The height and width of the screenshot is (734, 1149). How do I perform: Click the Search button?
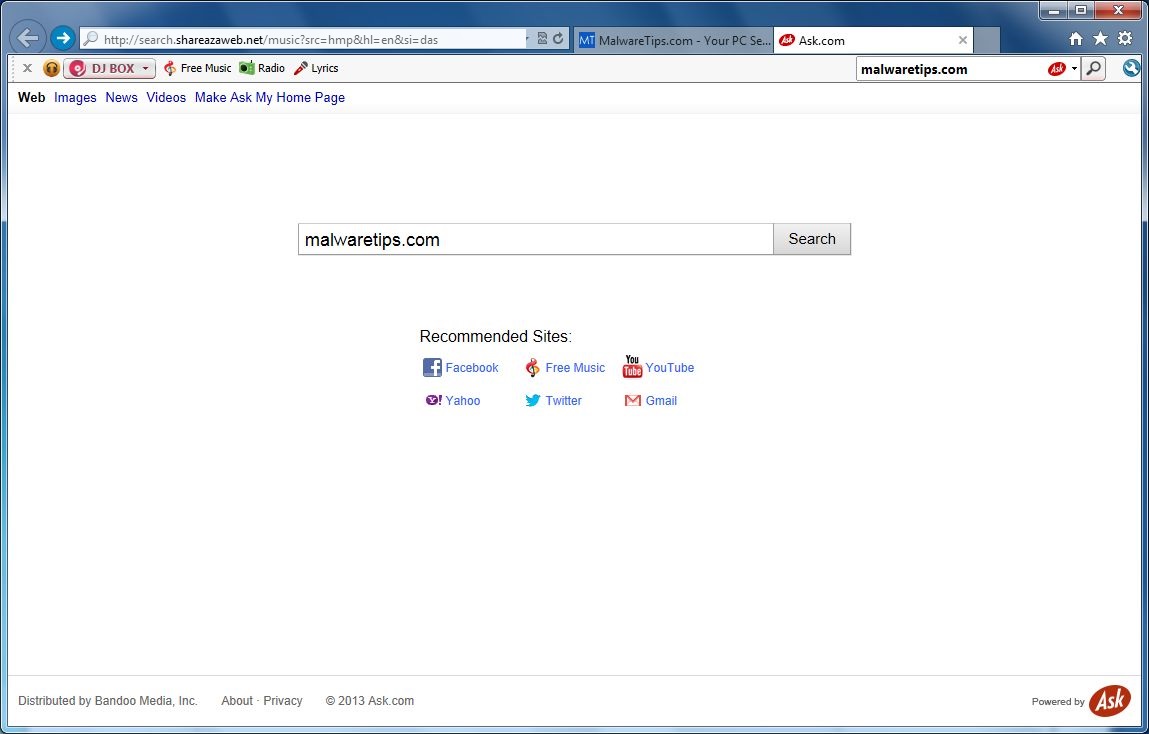pyautogui.click(x=812, y=240)
